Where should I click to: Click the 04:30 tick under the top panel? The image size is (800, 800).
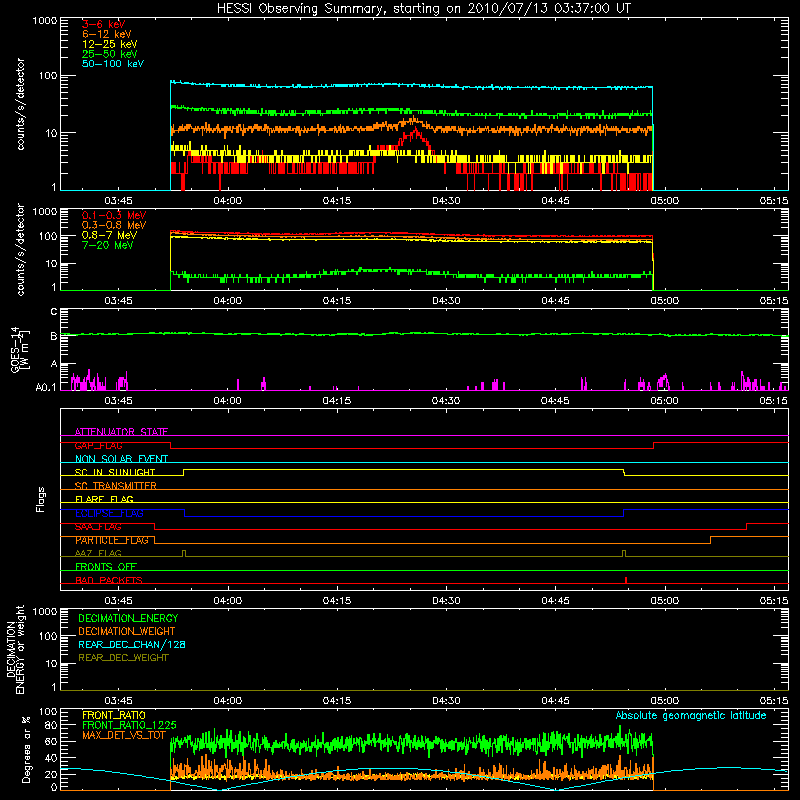tap(446, 201)
